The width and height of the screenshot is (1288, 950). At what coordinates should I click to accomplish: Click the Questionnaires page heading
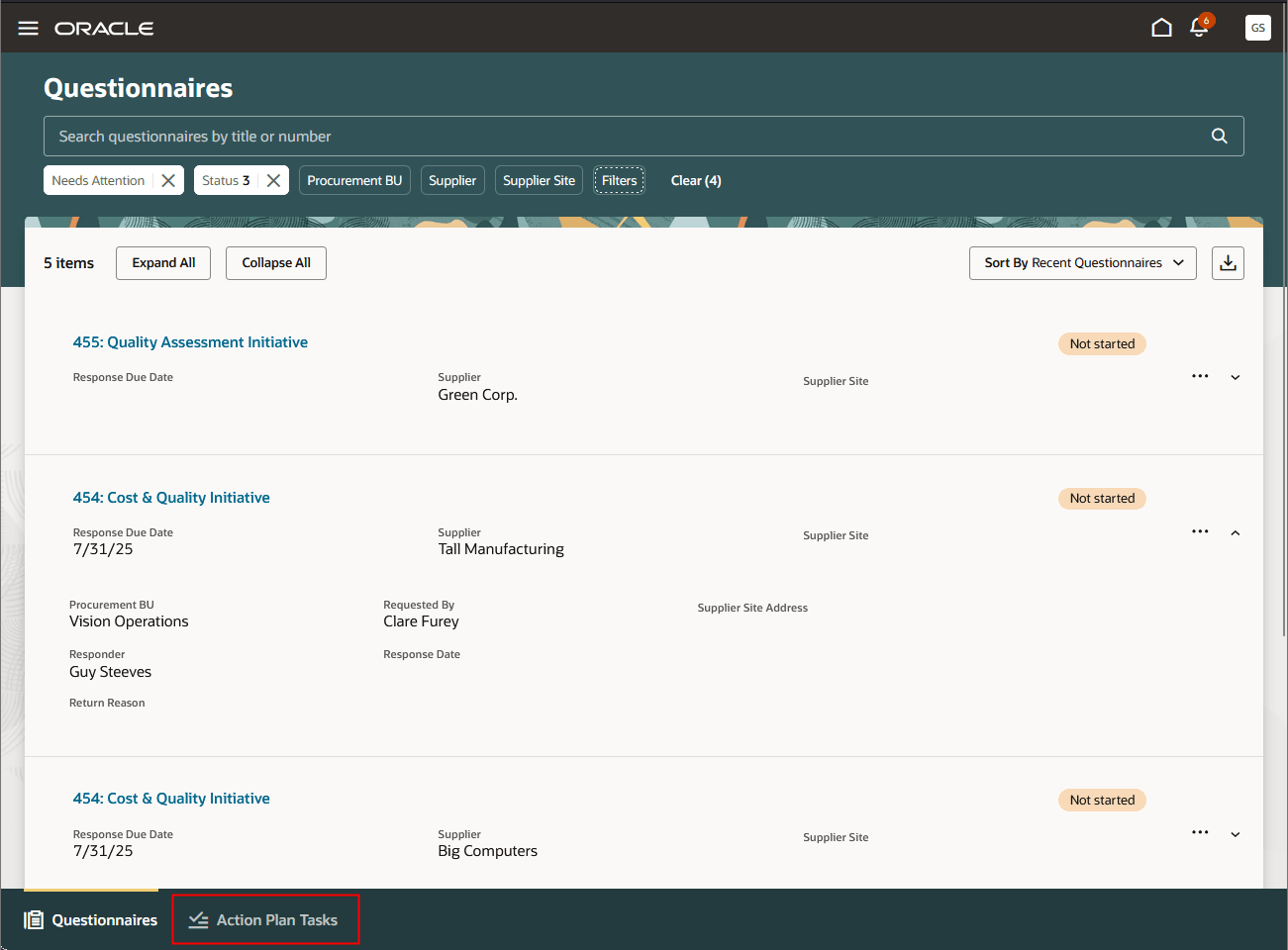[x=139, y=88]
